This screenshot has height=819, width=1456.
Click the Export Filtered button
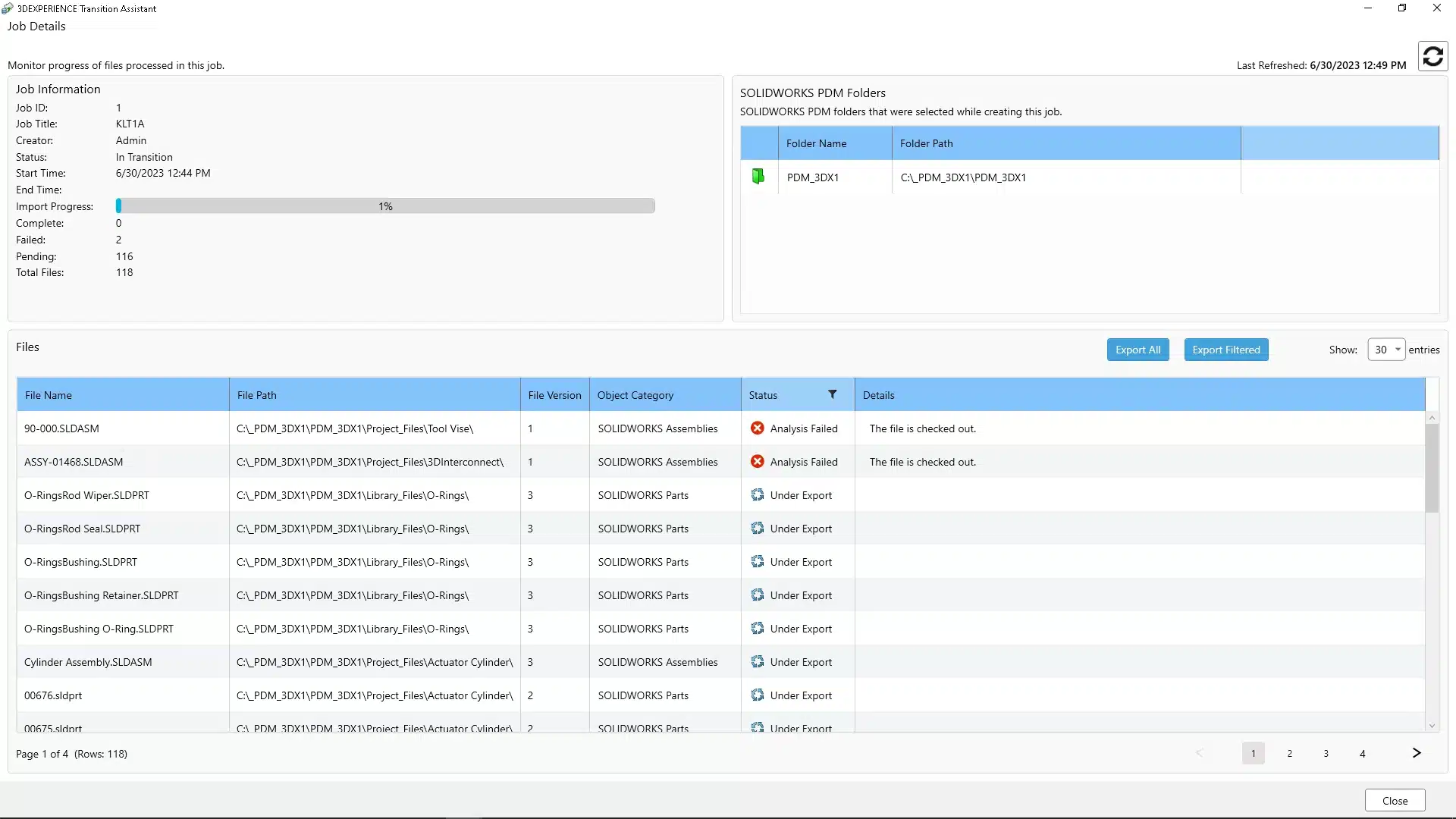pos(1225,350)
